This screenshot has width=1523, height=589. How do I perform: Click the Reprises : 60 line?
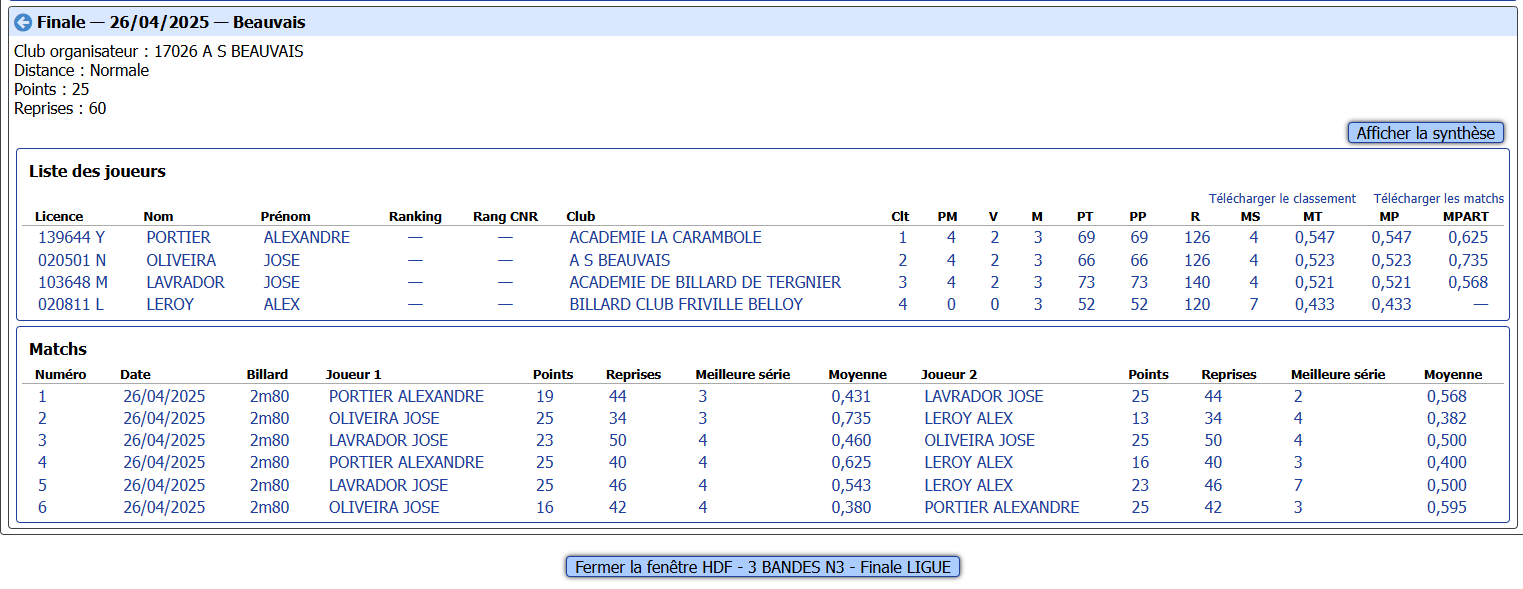(60, 108)
